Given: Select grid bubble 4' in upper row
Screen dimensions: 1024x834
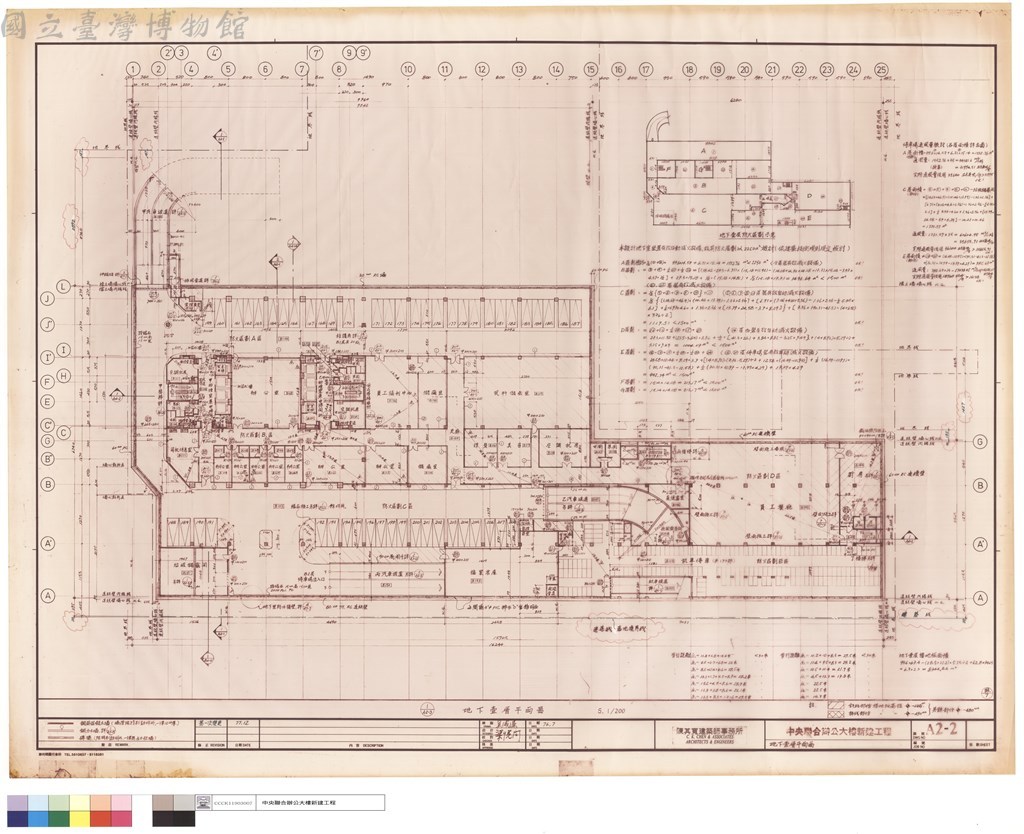Looking at the screenshot, I should tap(214, 53).
